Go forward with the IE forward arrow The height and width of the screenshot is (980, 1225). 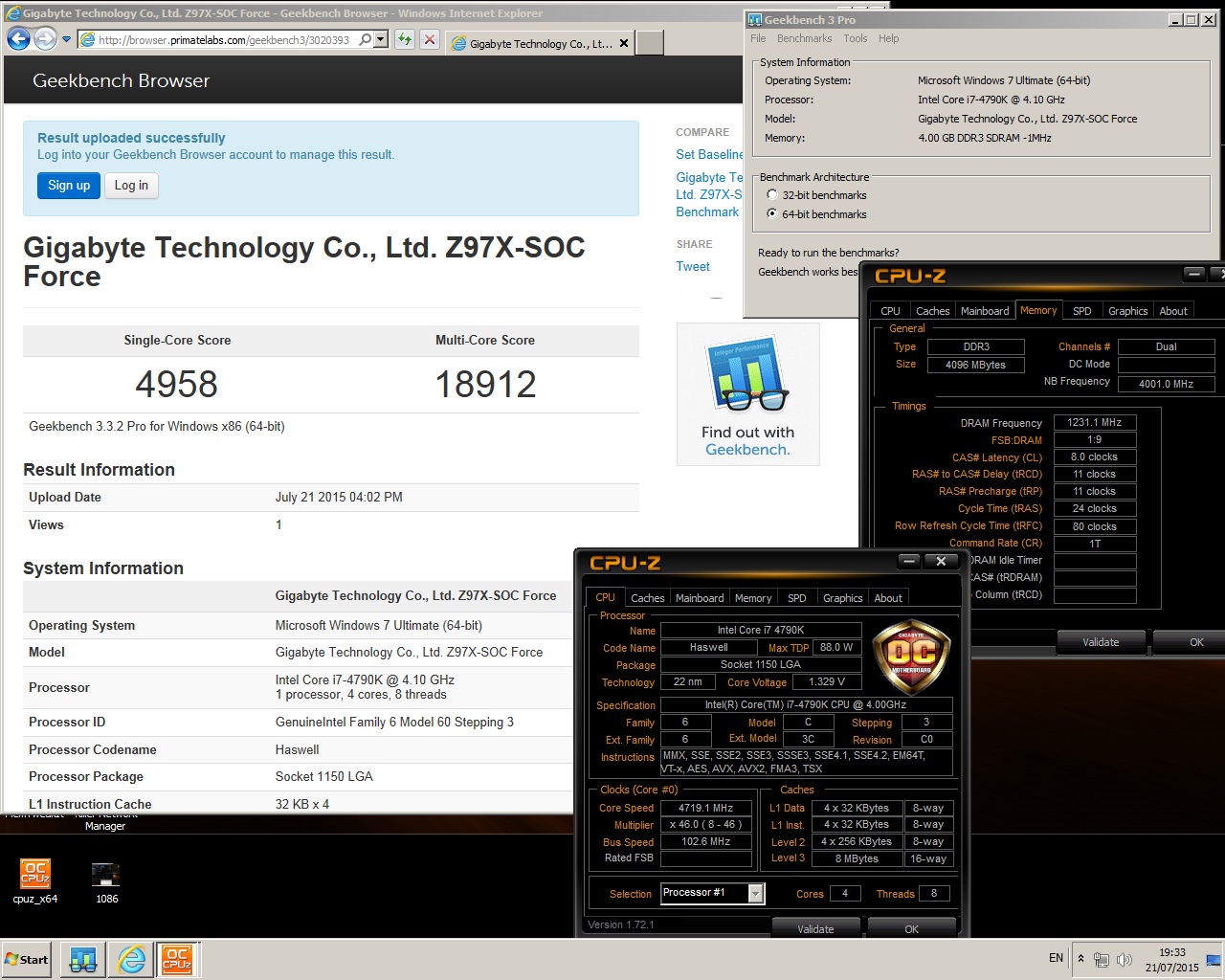click(x=45, y=39)
